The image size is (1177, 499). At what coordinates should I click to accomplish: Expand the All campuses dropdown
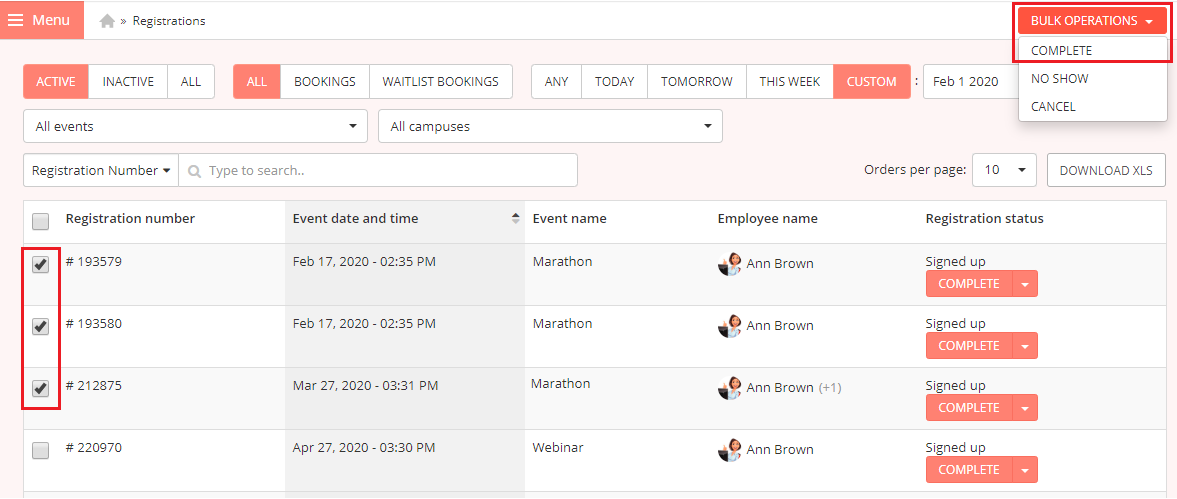coord(550,126)
